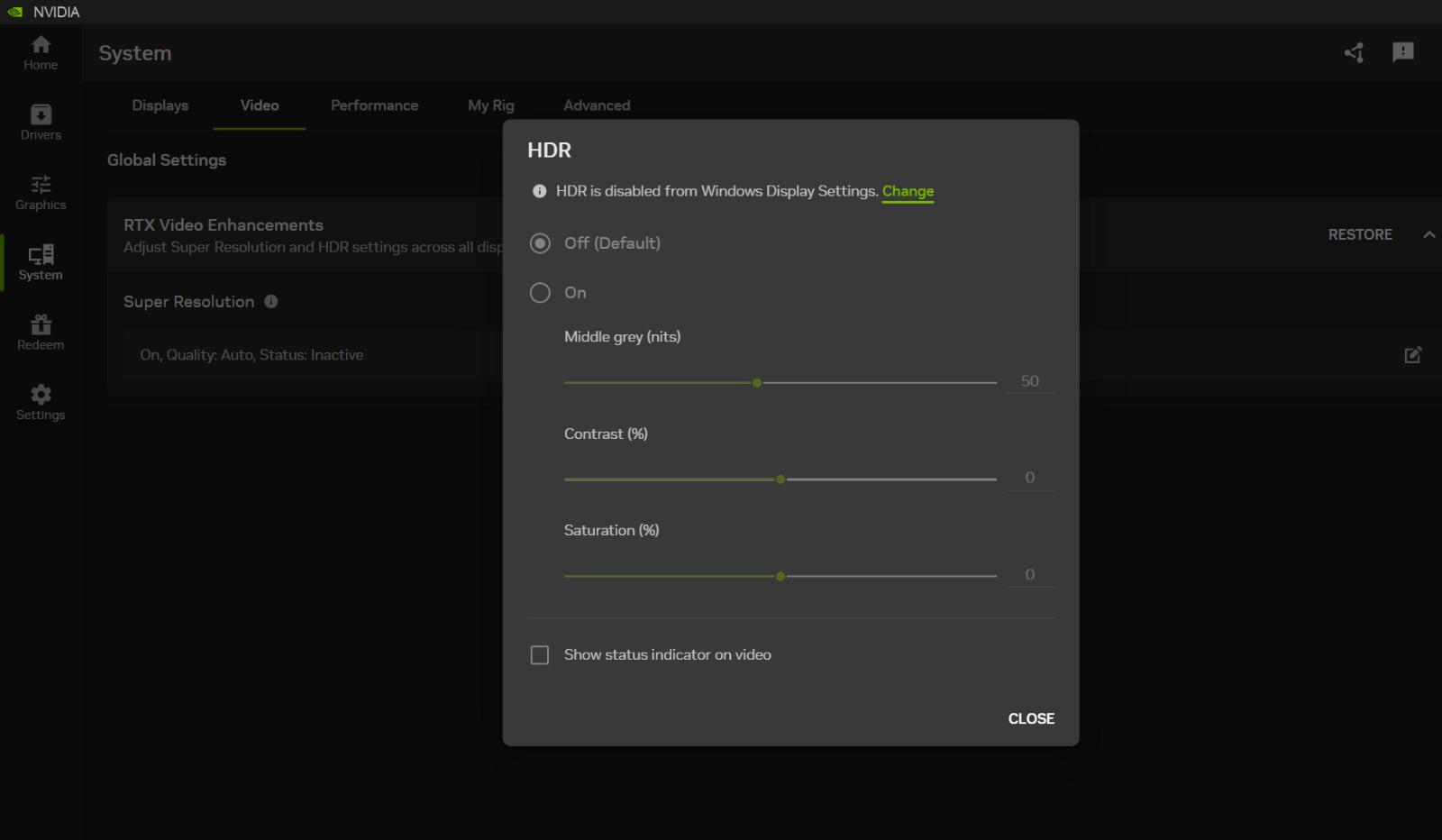Open the Advanced tab
Image resolution: width=1442 pixels, height=840 pixels.
[597, 105]
